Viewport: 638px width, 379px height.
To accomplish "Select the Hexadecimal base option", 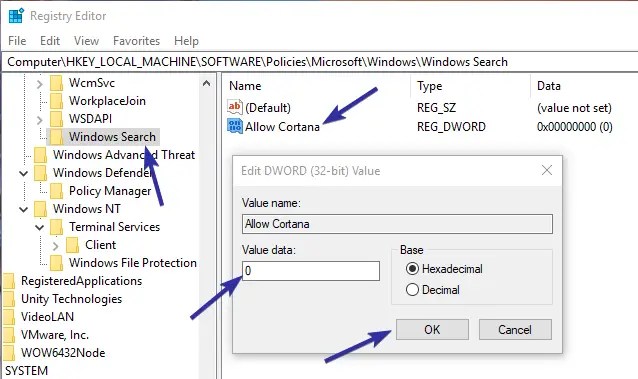I will point(444,269).
